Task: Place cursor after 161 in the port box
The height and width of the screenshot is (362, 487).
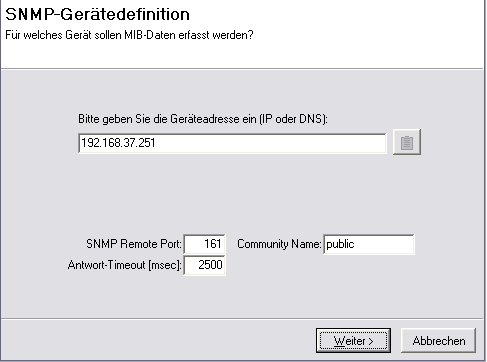Action: [x=222, y=244]
